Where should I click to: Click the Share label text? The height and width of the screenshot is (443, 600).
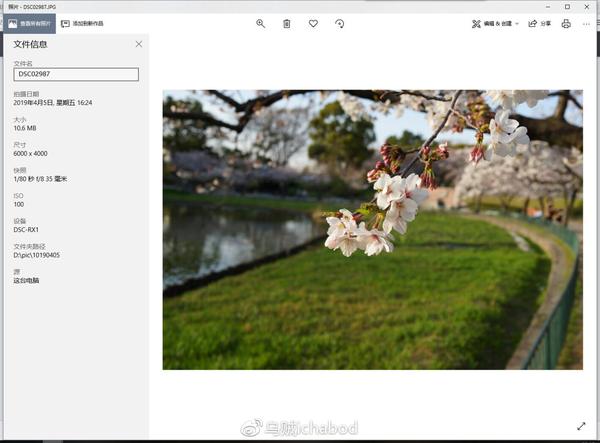546,24
